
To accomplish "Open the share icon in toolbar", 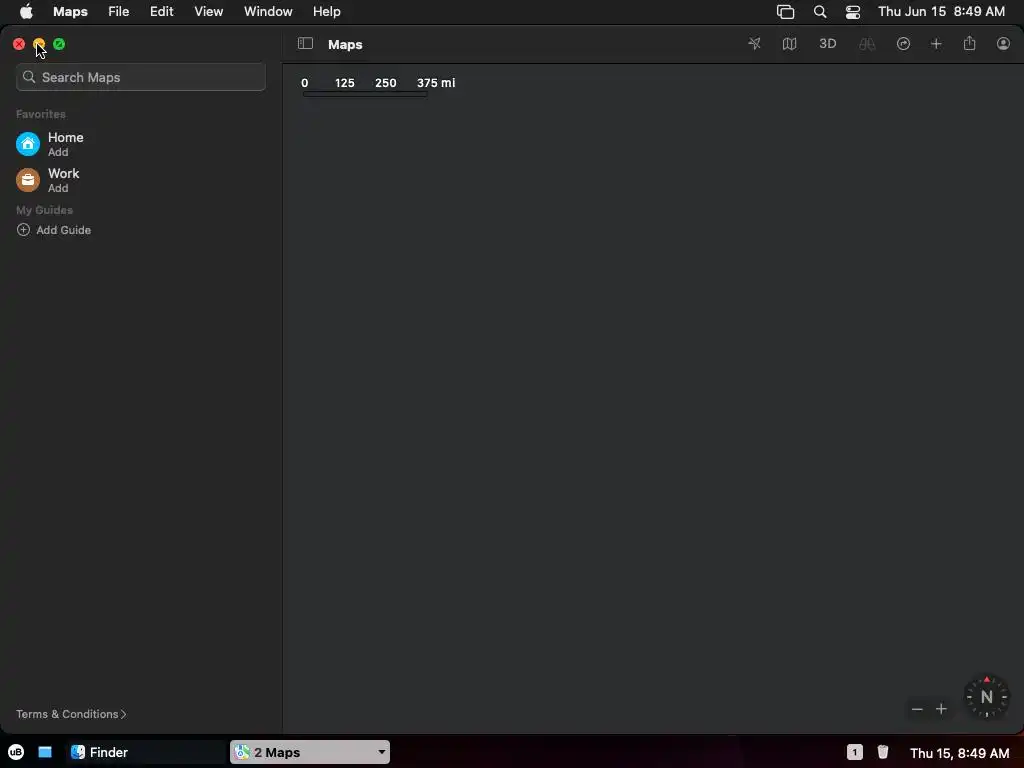I will click(969, 44).
